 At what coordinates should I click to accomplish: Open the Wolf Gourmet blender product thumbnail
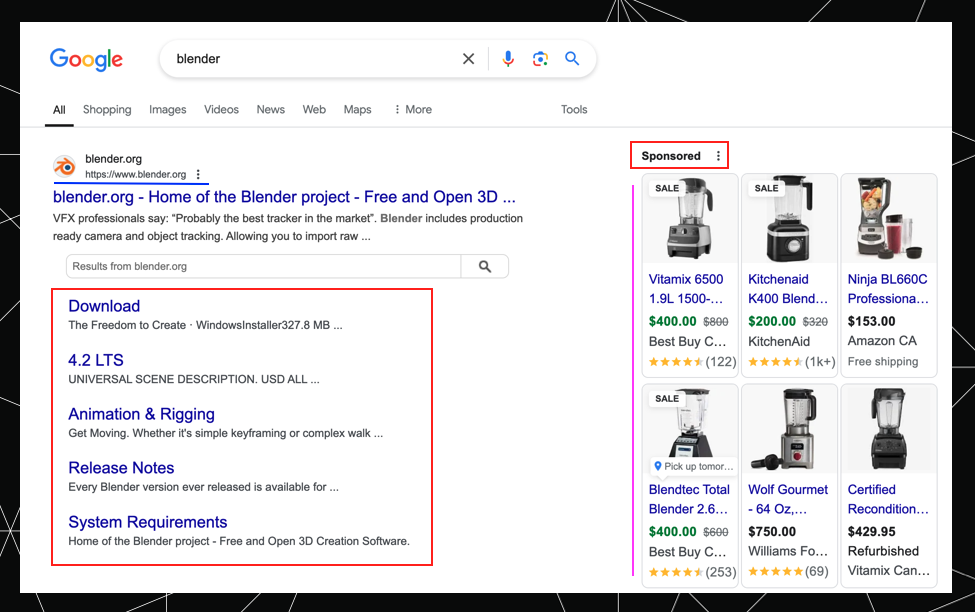tap(789, 430)
